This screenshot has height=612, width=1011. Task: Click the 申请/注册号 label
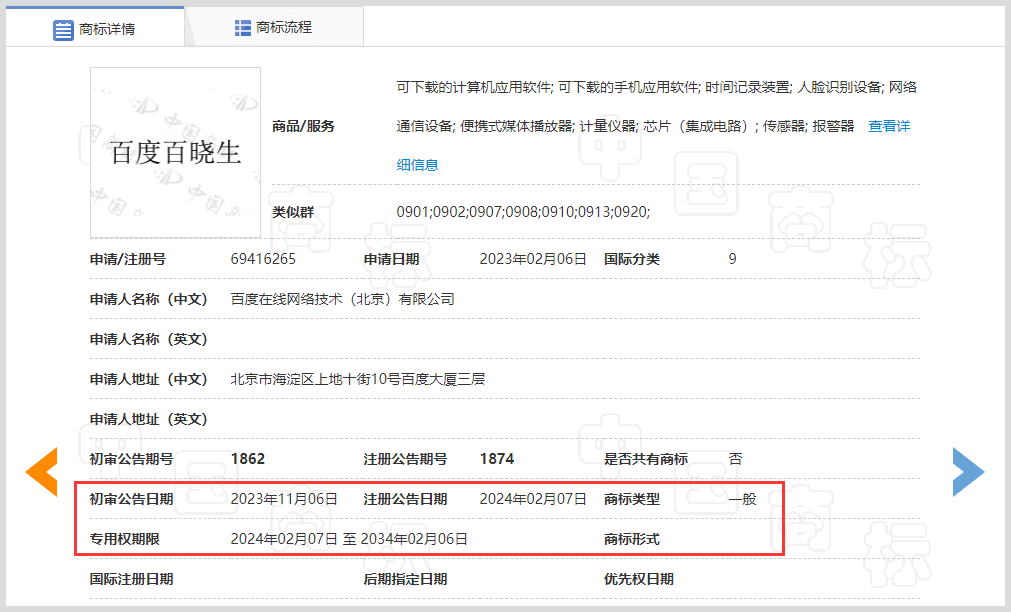point(128,259)
